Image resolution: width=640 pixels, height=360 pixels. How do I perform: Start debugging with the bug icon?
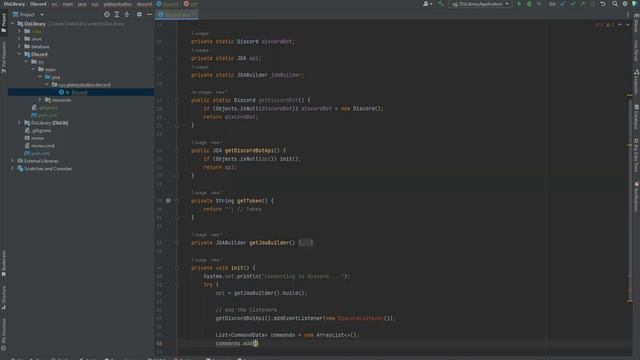529,4
